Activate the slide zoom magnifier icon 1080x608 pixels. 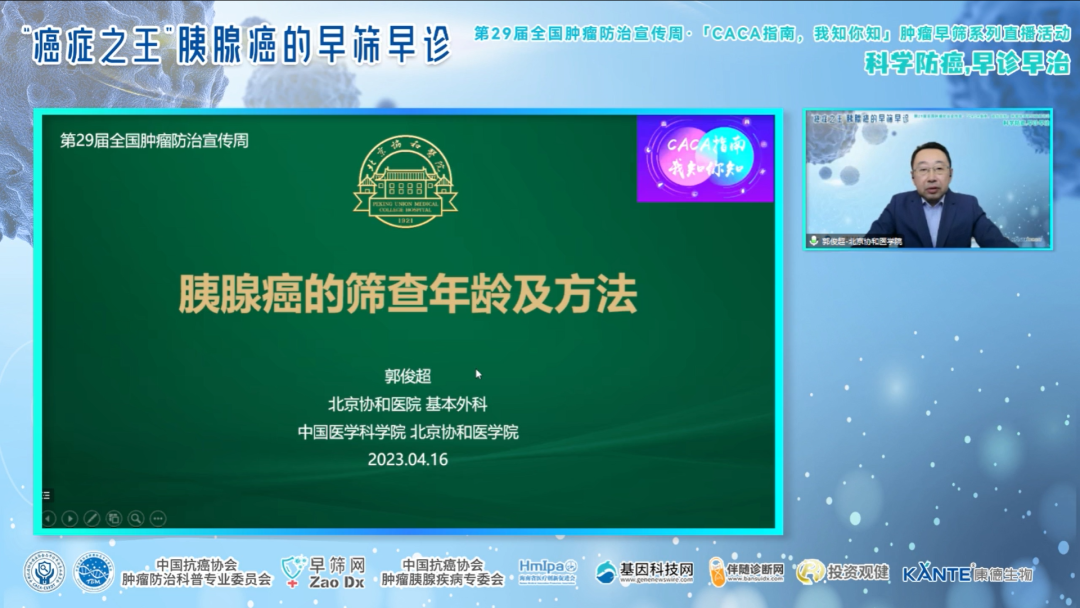coord(136,518)
